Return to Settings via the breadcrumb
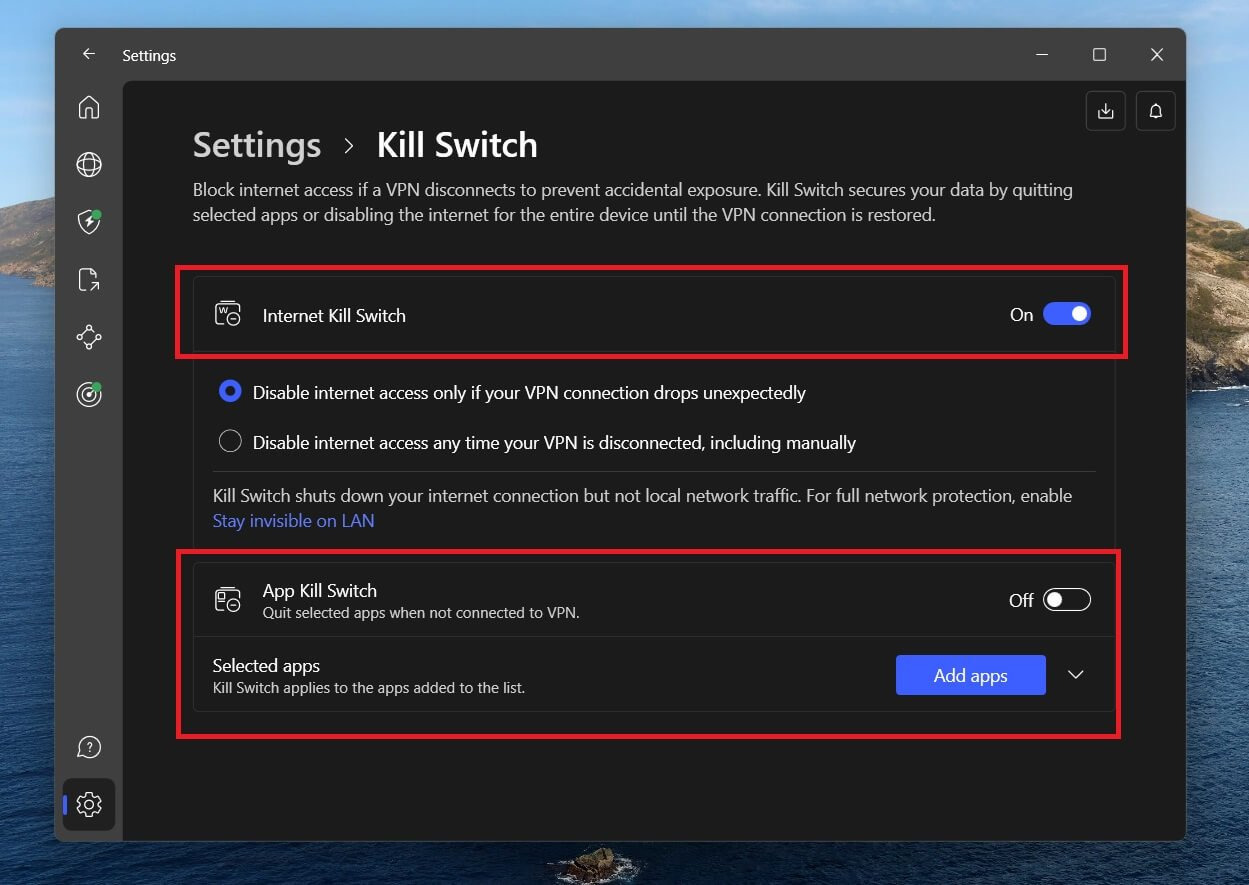 coord(257,145)
